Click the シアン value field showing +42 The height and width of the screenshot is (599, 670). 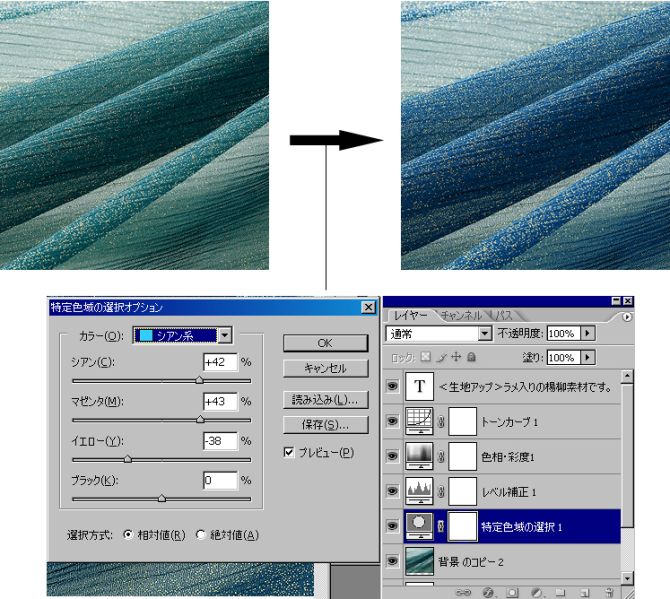(x=220, y=362)
